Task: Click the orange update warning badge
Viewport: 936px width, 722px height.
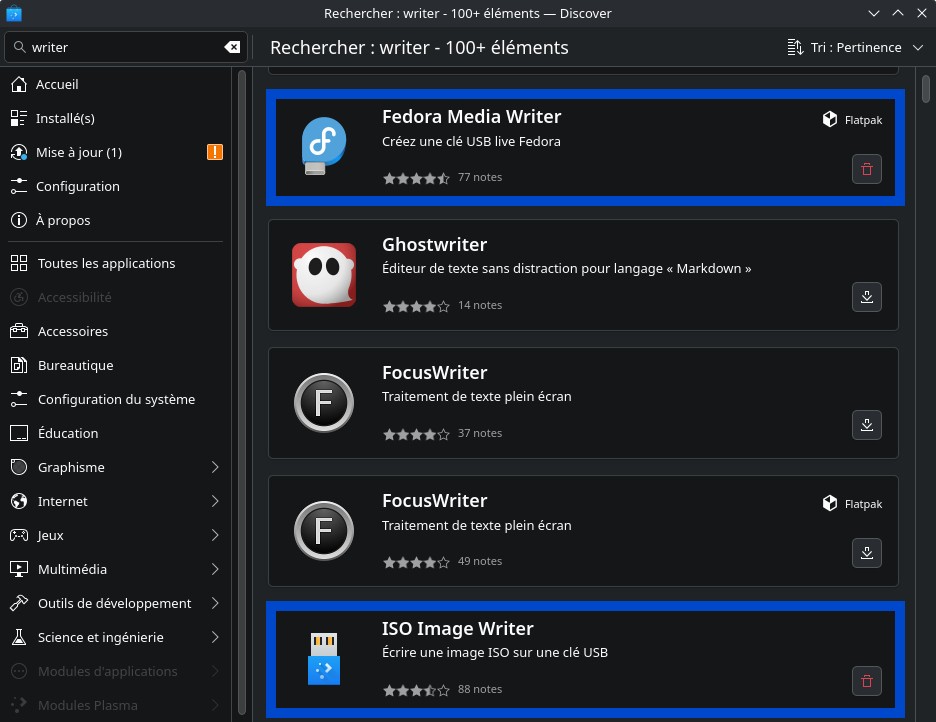Action: pos(215,152)
